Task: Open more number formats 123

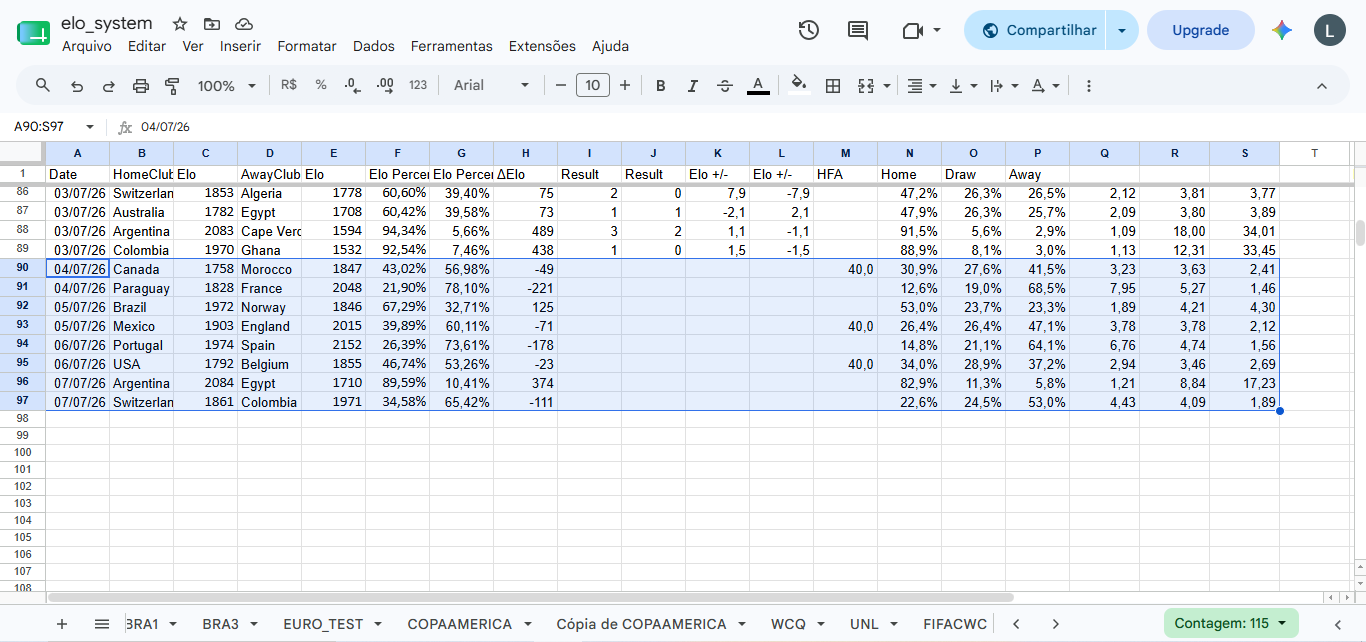Action: [418, 85]
